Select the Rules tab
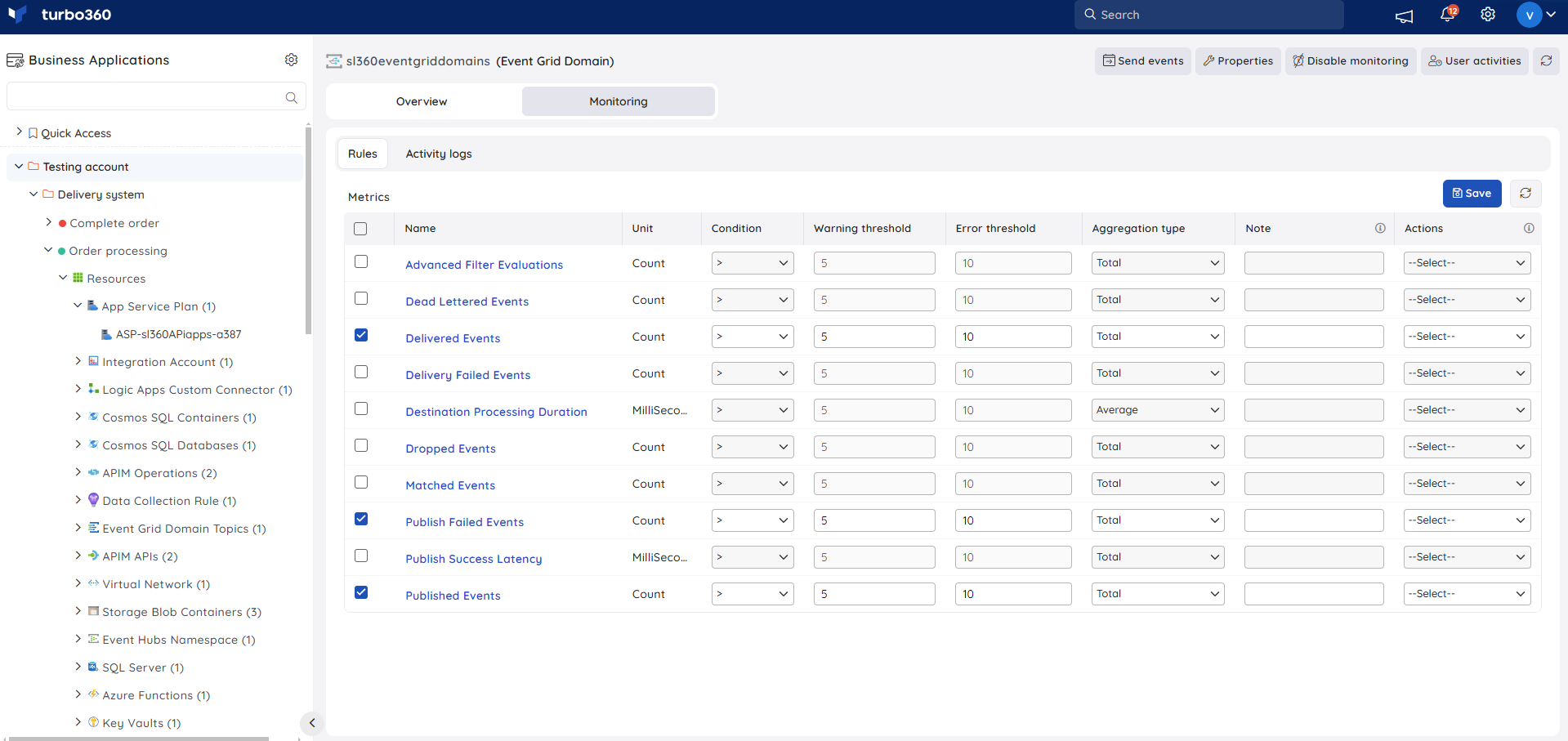1568x741 pixels. click(x=363, y=154)
